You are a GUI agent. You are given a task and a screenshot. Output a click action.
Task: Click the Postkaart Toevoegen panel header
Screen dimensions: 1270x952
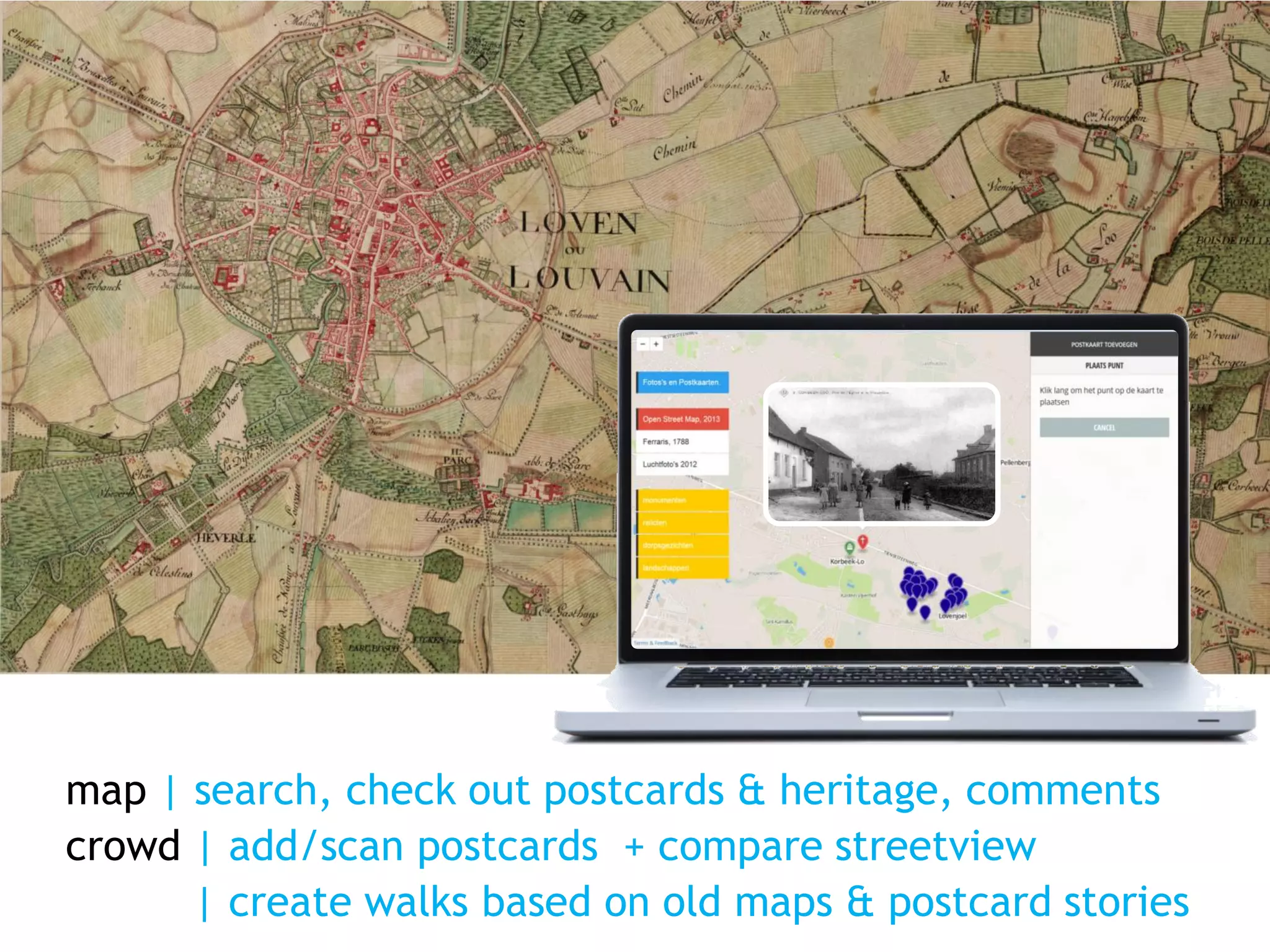[x=1104, y=344]
